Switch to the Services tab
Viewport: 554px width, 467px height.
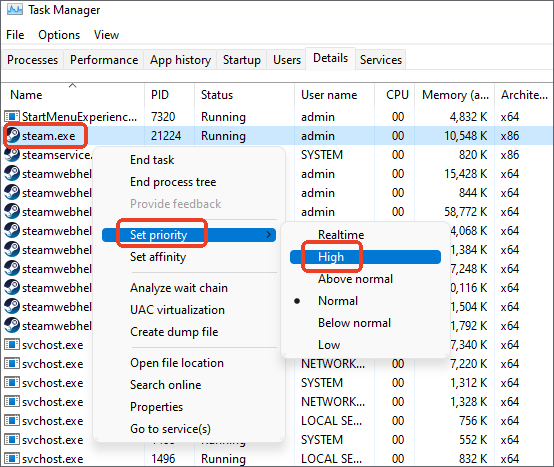coord(381,59)
